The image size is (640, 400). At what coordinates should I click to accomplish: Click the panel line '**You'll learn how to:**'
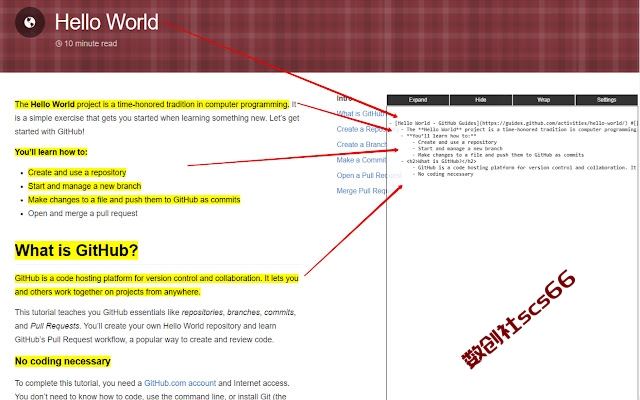439,136
